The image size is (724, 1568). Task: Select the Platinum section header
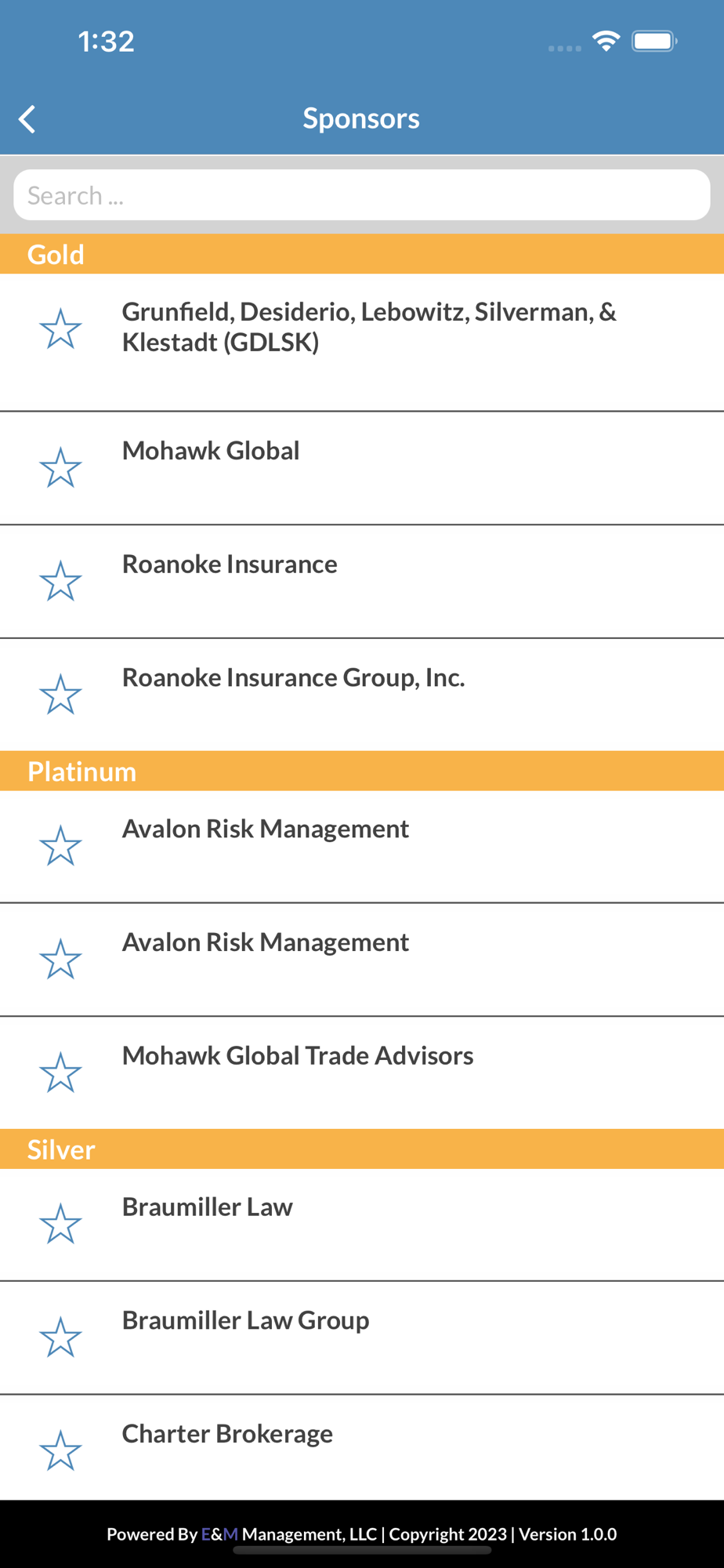tap(362, 771)
